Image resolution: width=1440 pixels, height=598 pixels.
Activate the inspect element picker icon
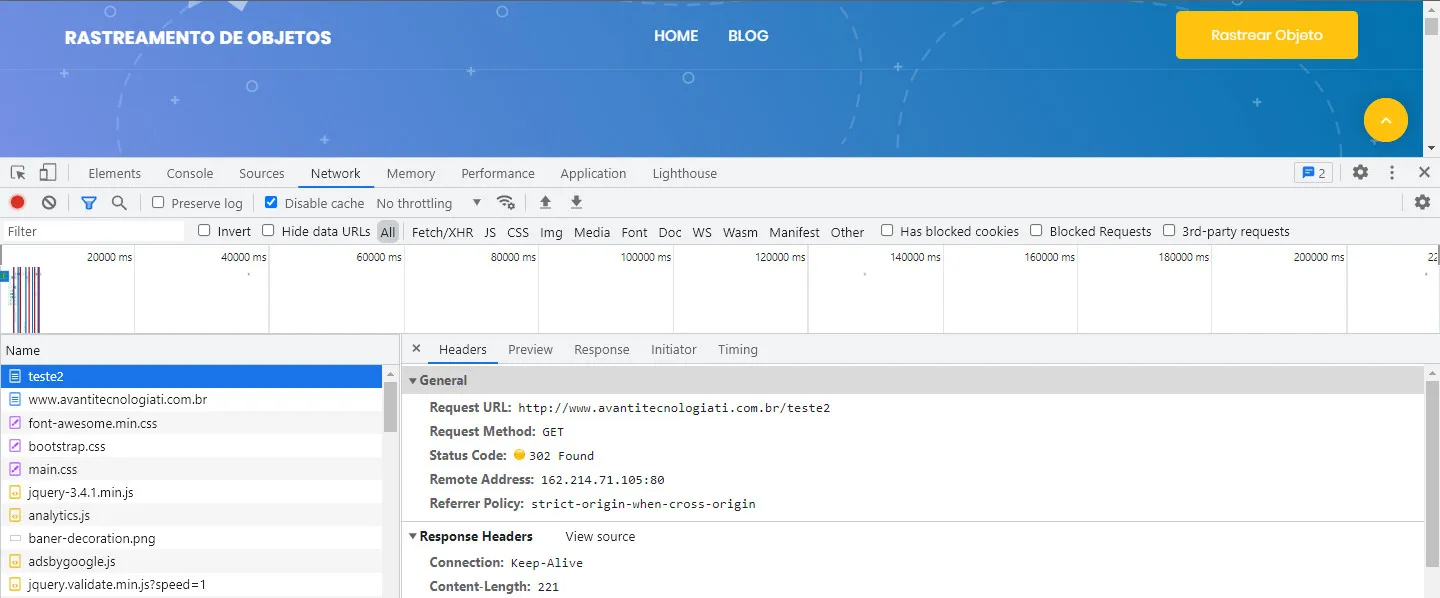coord(18,173)
